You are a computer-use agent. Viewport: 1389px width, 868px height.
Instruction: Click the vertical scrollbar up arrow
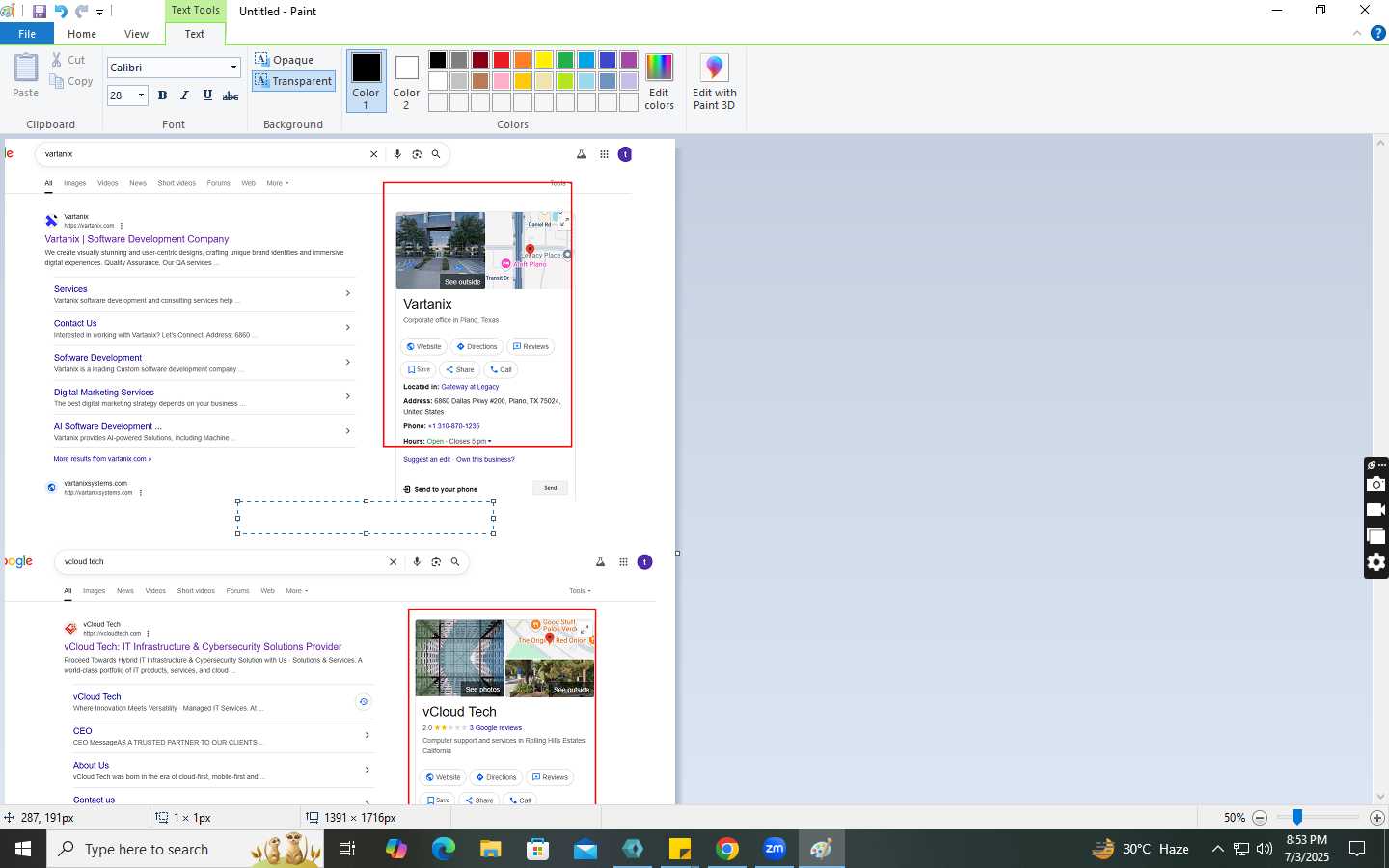(1380, 143)
